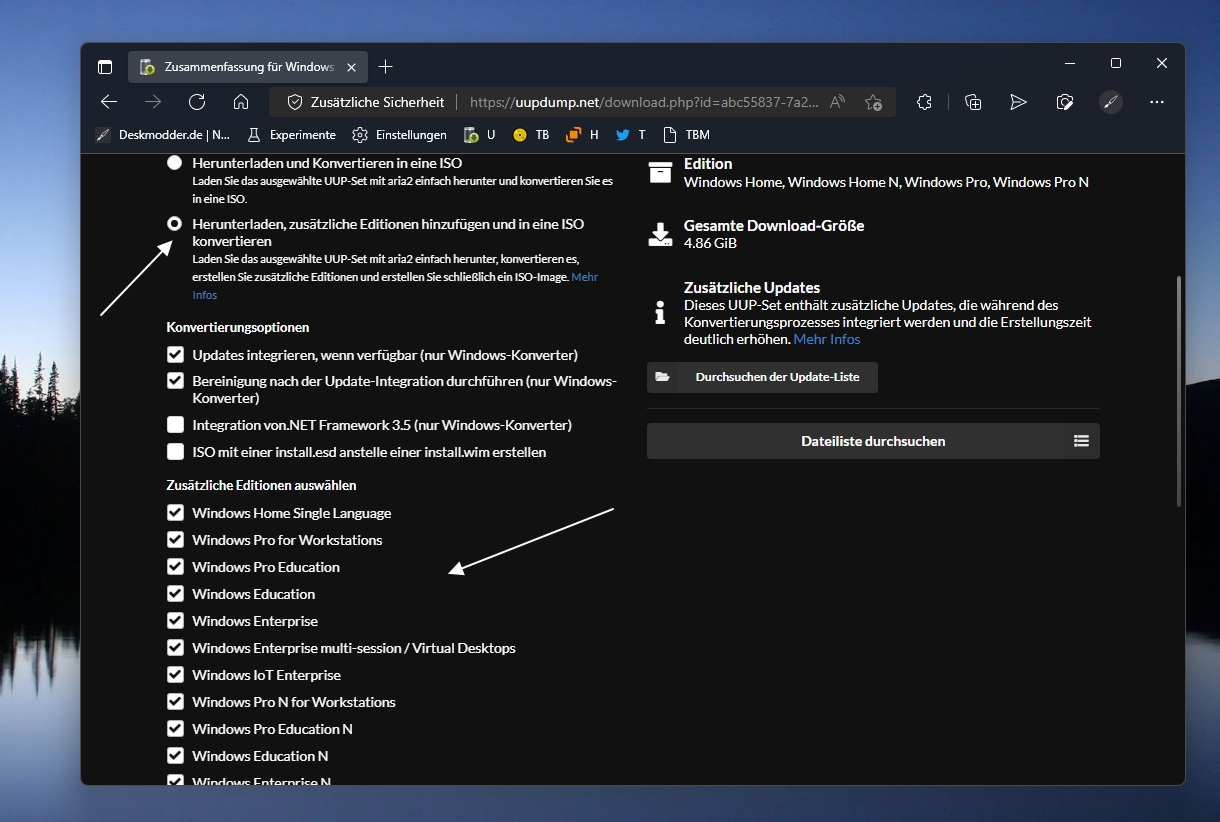Select Herunterladen und Konvertieren in eine ISO option

[x=175, y=162]
